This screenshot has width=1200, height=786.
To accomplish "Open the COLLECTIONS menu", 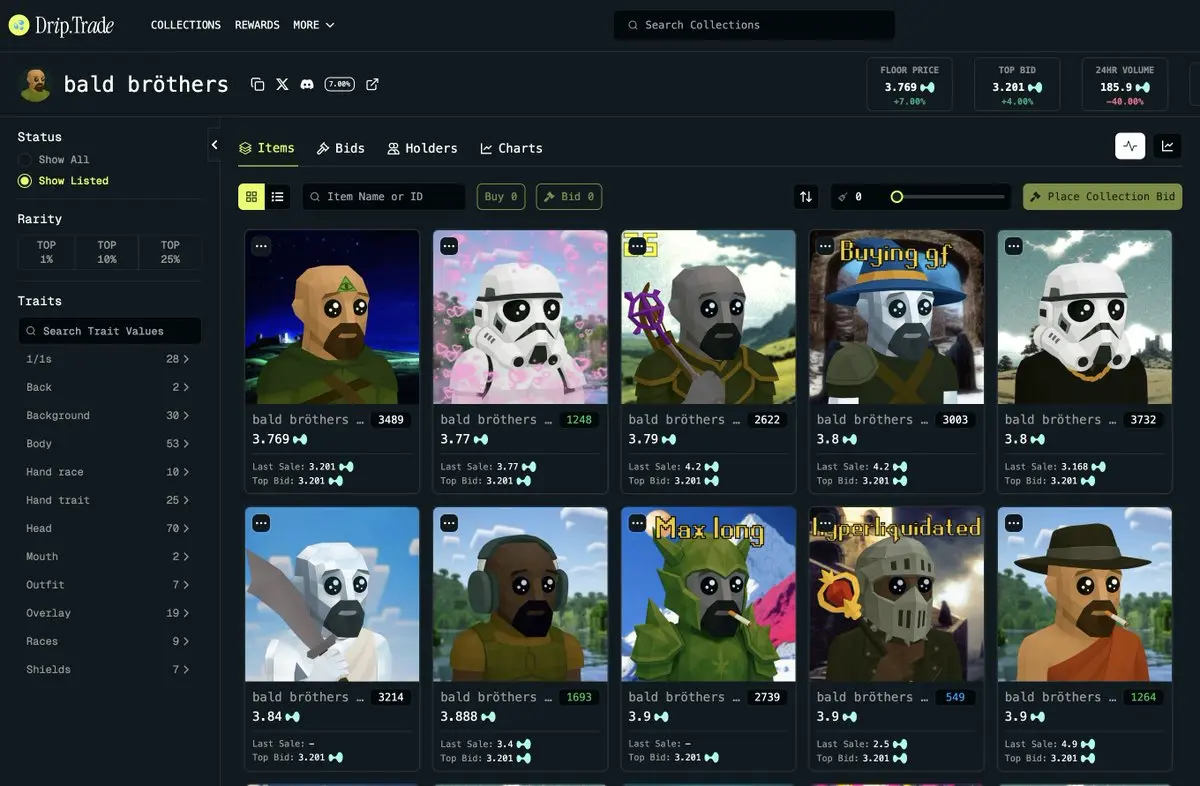I will pyautogui.click(x=186, y=25).
